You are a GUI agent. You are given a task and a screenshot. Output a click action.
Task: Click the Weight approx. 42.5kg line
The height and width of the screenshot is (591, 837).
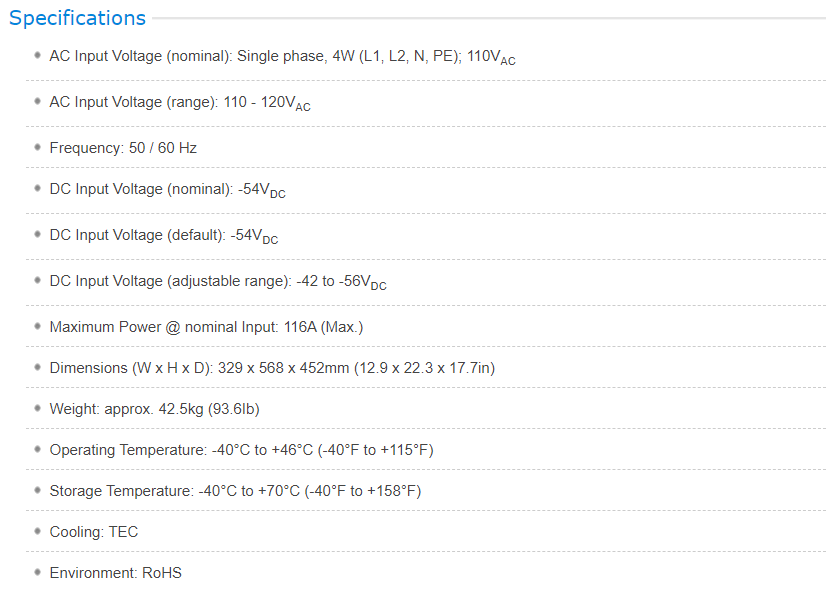(x=154, y=409)
